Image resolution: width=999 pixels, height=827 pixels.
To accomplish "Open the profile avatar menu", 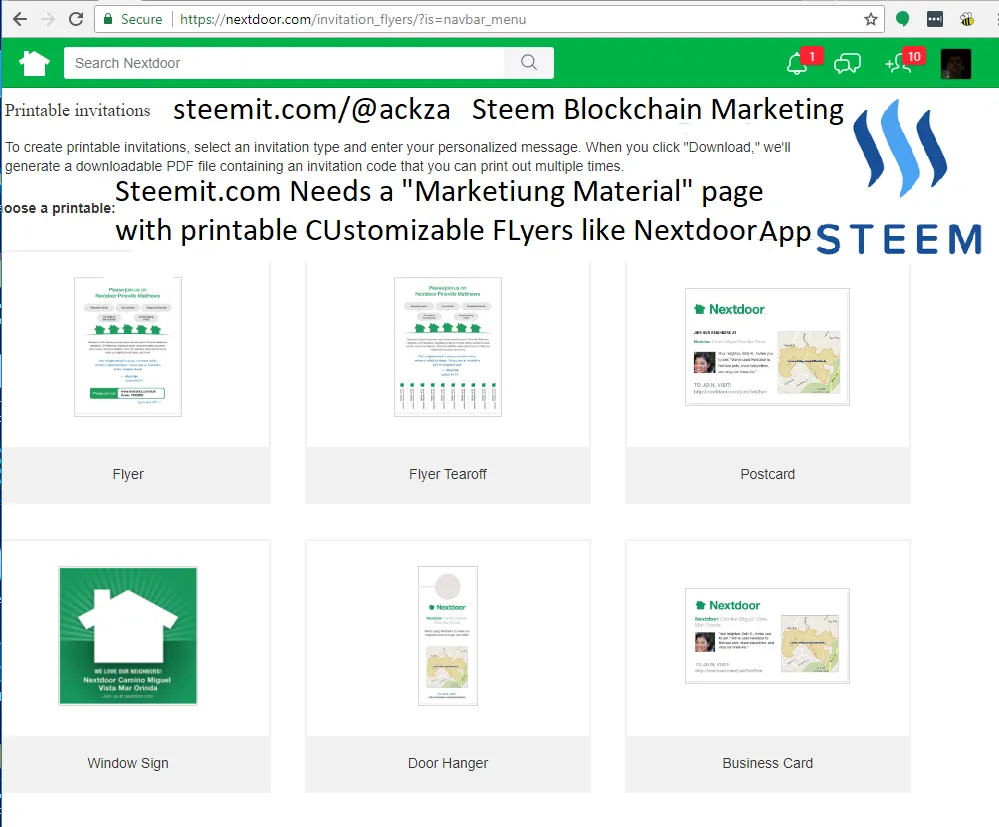I will point(956,64).
